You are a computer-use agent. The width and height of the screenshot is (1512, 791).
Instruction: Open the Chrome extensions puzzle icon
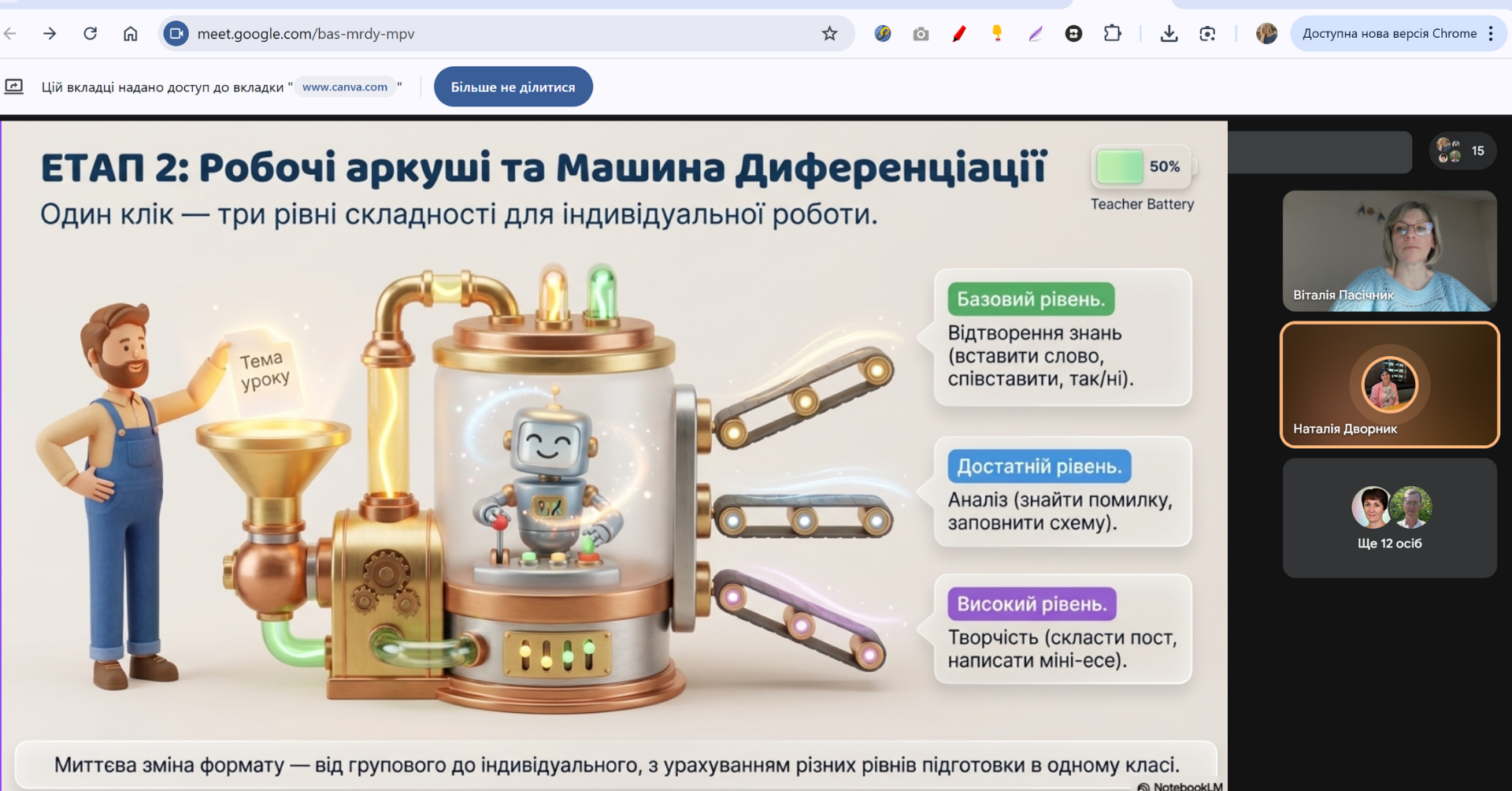click(1112, 33)
